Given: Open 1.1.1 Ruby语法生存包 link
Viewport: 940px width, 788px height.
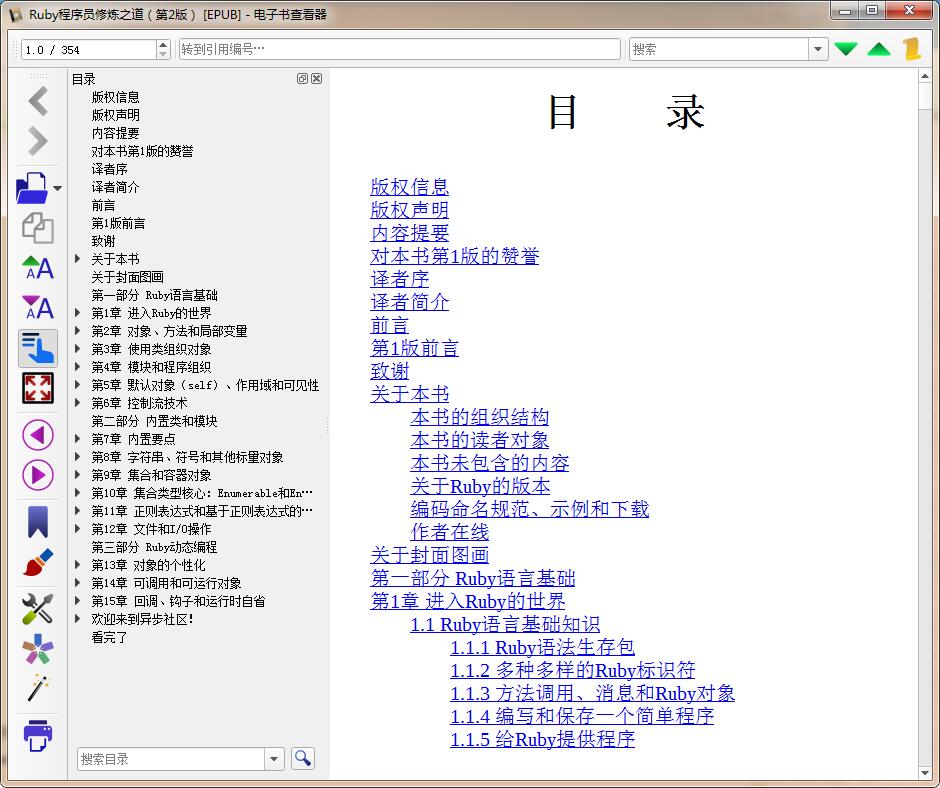Looking at the screenshot, I should click(x=543, y=647).
